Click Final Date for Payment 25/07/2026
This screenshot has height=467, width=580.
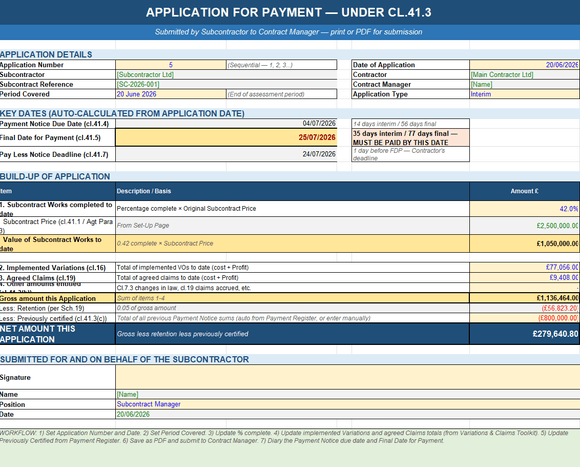226,138
